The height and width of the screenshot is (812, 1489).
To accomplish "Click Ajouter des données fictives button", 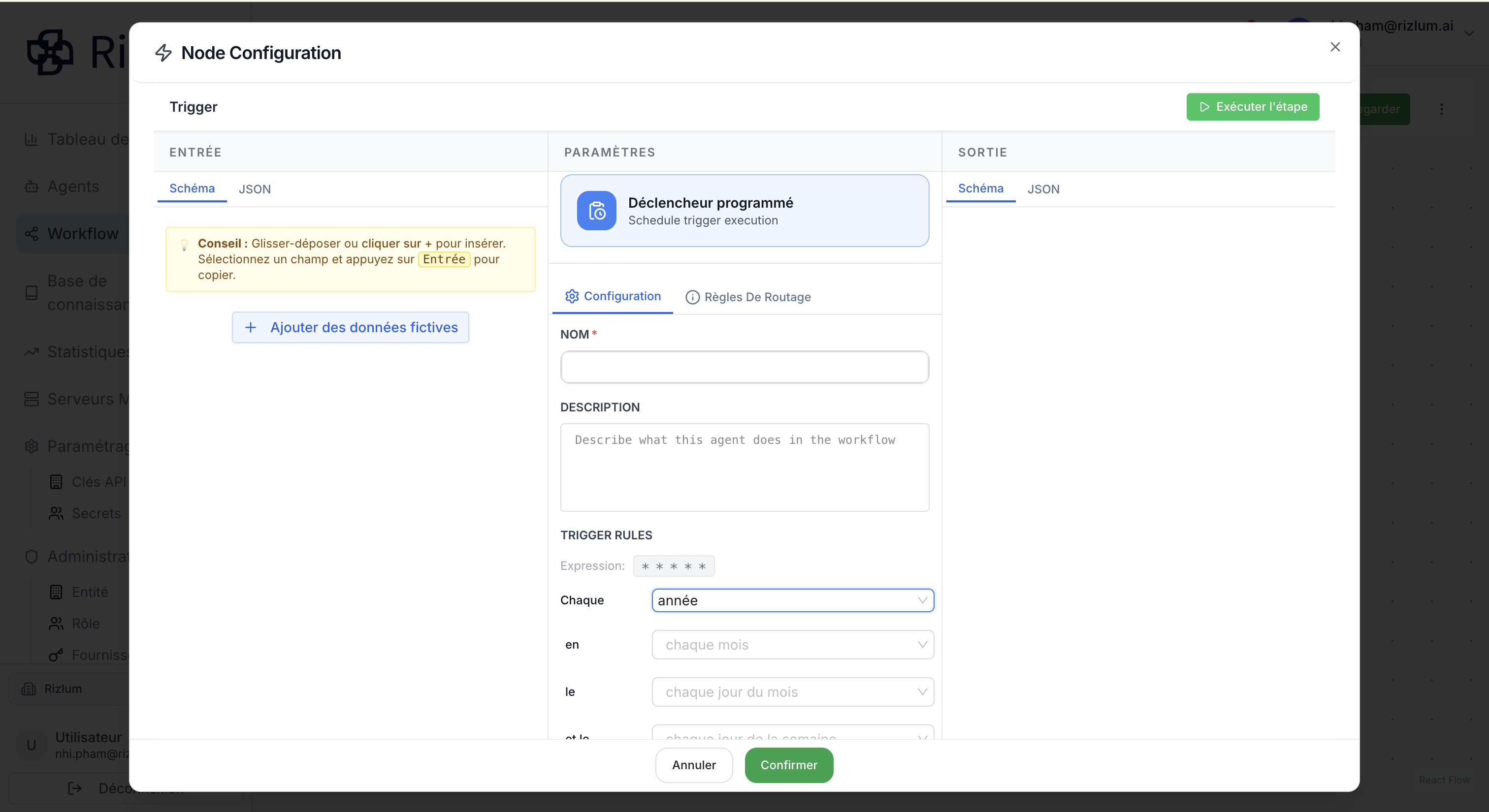I will pos(350,327).
